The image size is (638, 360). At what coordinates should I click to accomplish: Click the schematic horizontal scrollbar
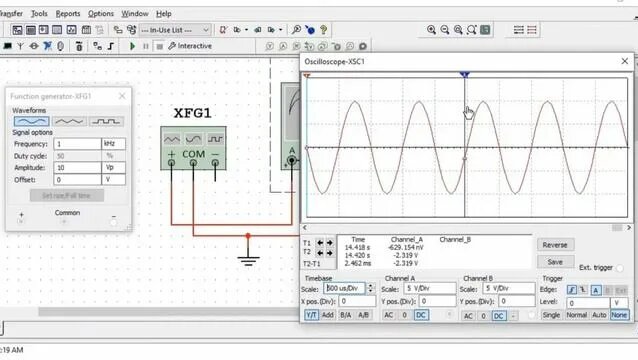pyautogui.click(x=169, y=312)
